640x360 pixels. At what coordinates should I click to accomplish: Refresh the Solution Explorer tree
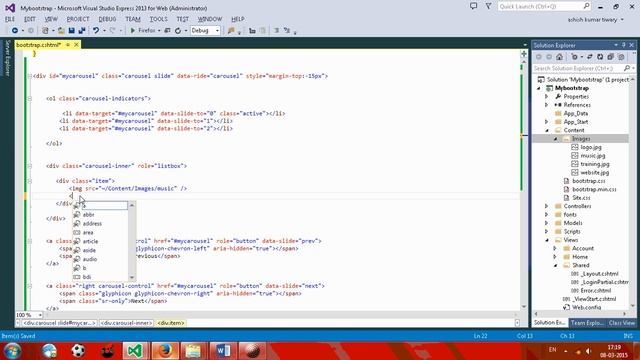click(600, 57)
